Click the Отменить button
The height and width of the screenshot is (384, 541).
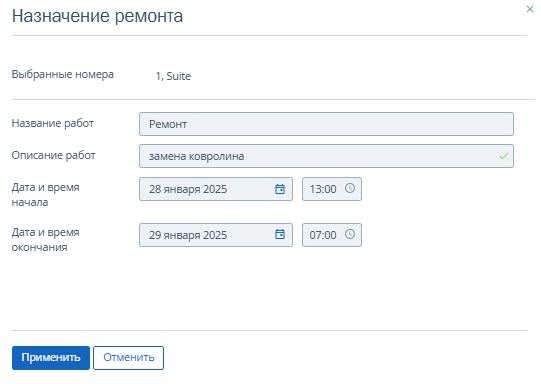coord(128,358)
